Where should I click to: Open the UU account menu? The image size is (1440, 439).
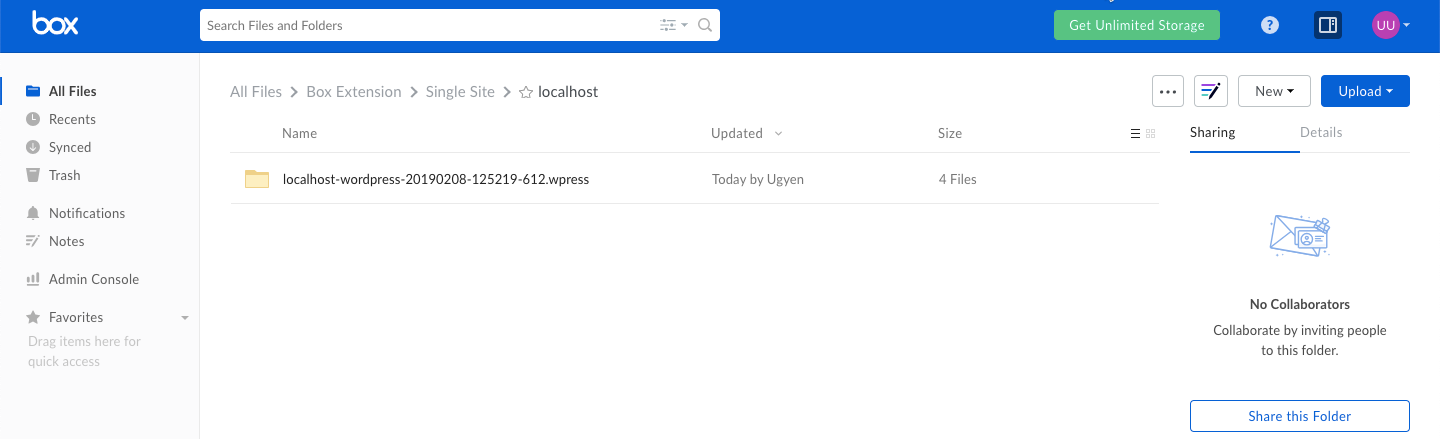point(1390,26)
